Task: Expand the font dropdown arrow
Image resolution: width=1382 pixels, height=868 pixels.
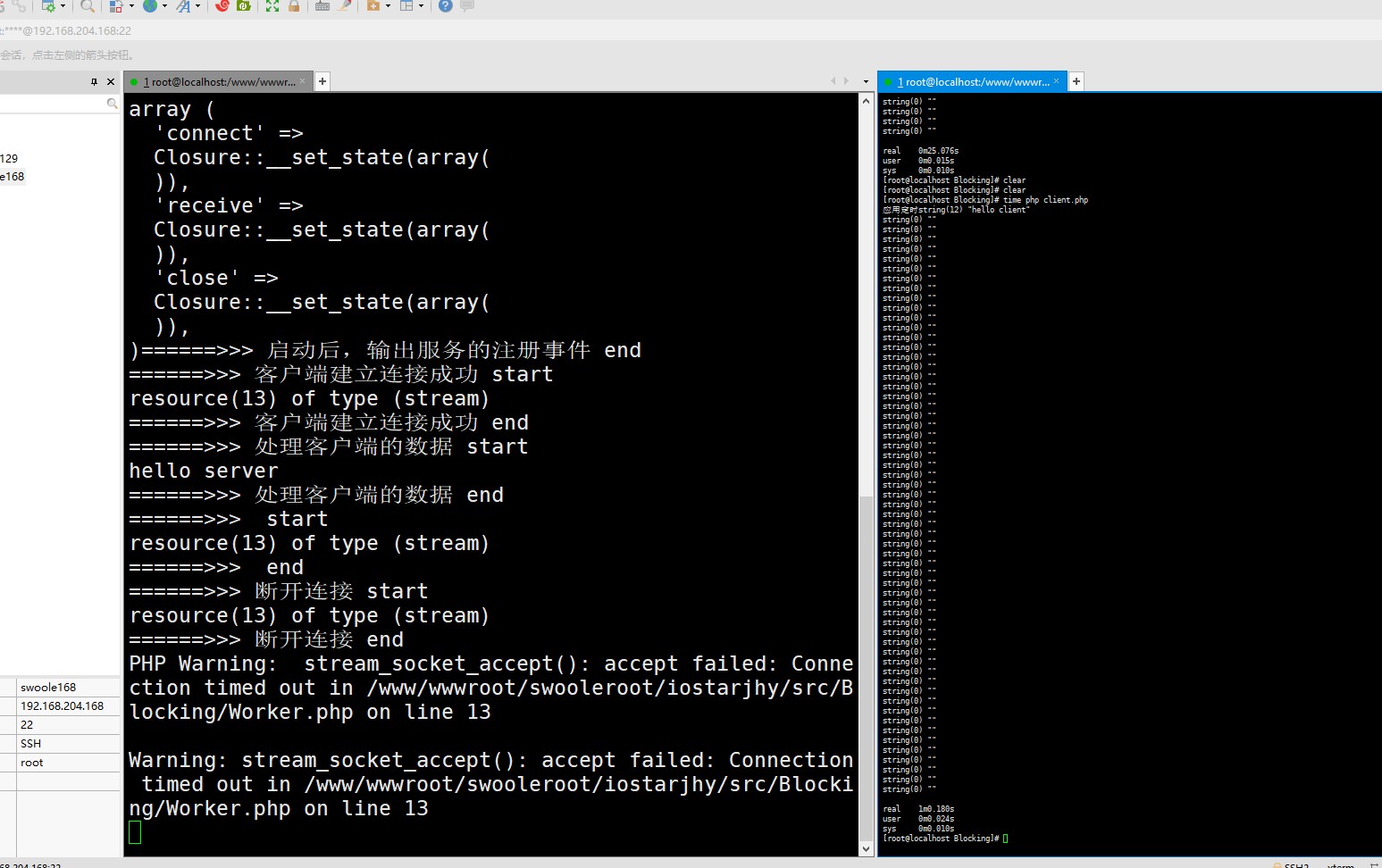Action: tap(197, 6)
